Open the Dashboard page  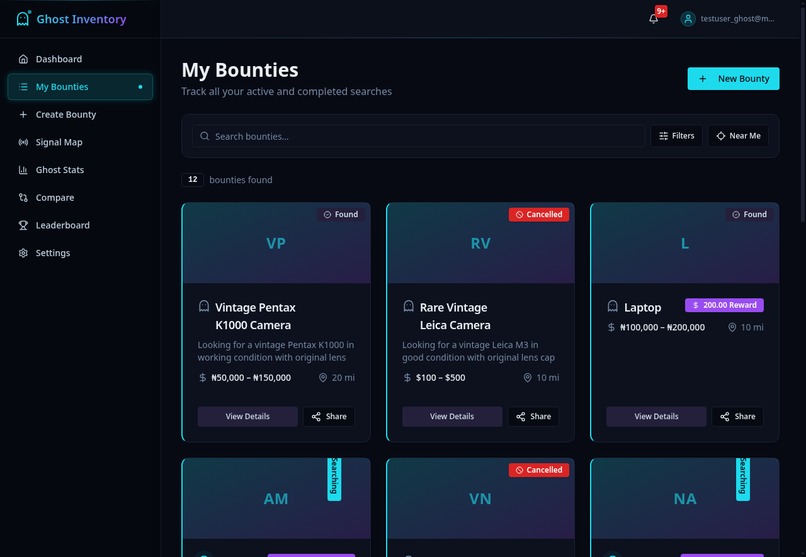tap(80, 59)
